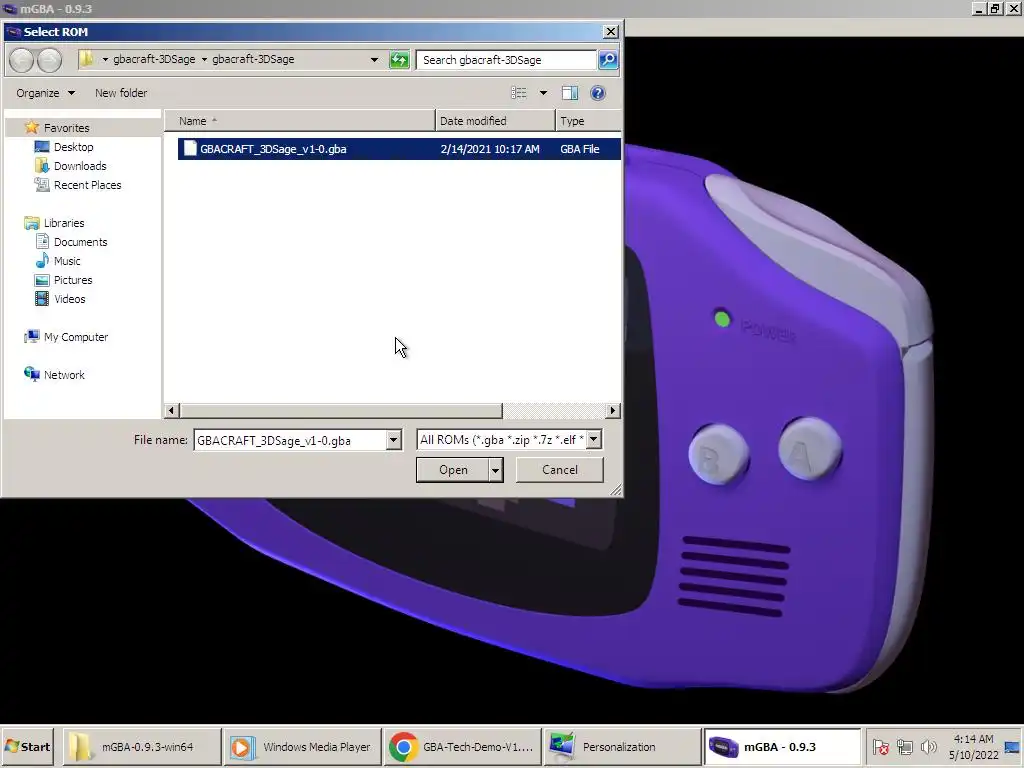Open the Windows Start menu
The width and height of the screenshot is (1024, 768).
pos(27,746)
